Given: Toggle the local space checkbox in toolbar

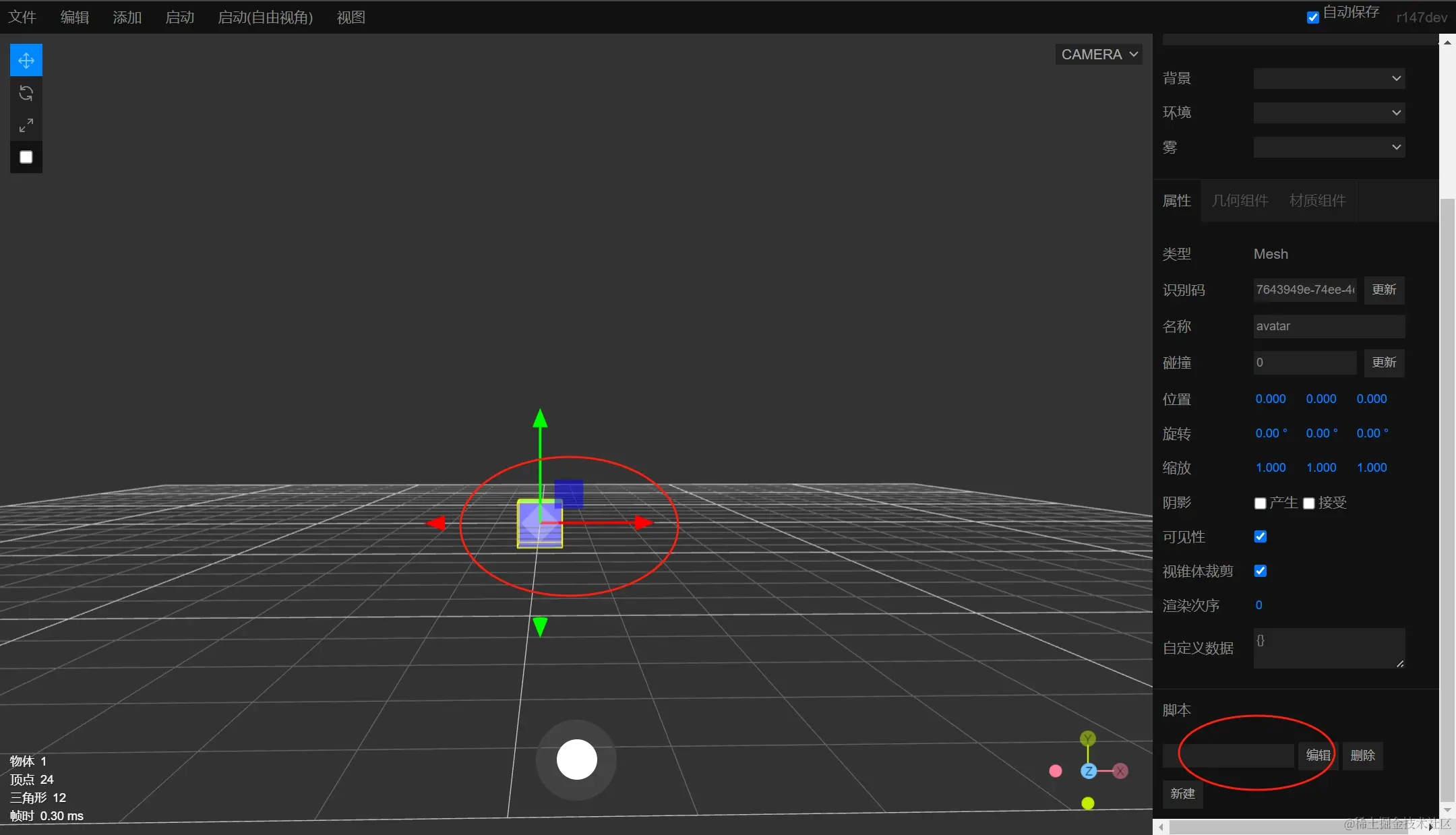Looking at the screenshot, I should click(26, 157).
